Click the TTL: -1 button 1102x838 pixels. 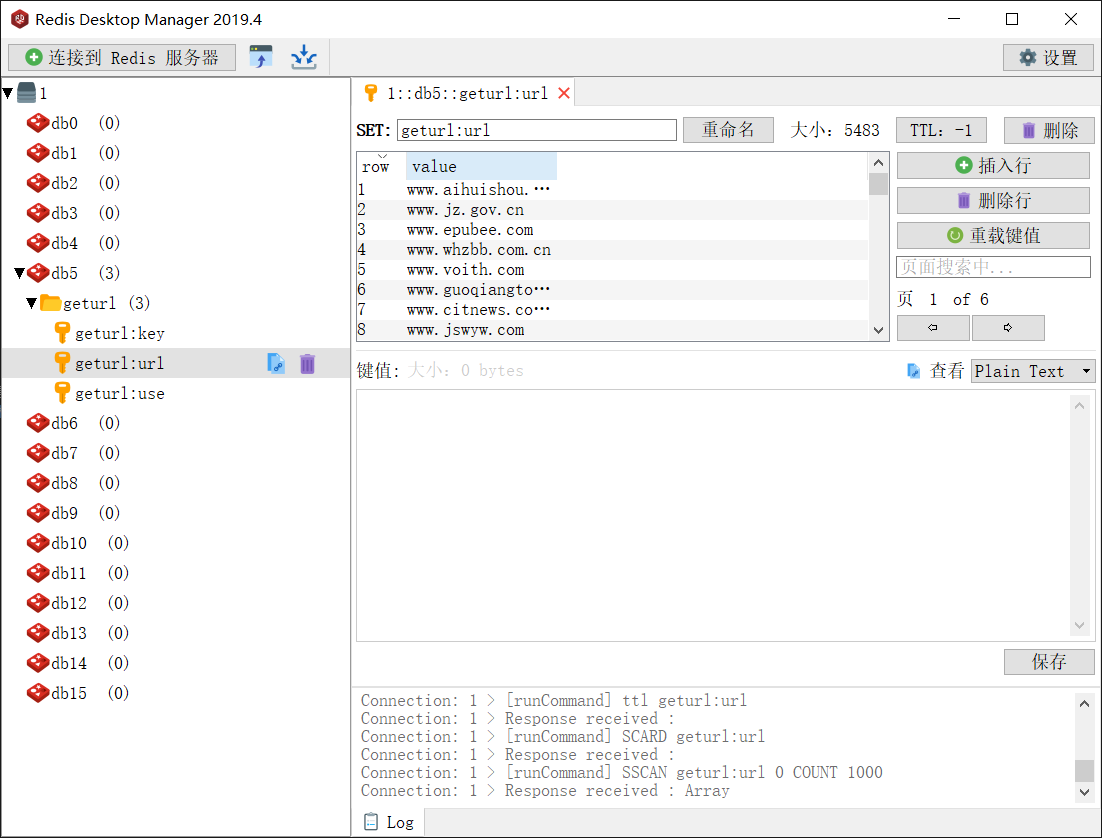pos(941,130)
